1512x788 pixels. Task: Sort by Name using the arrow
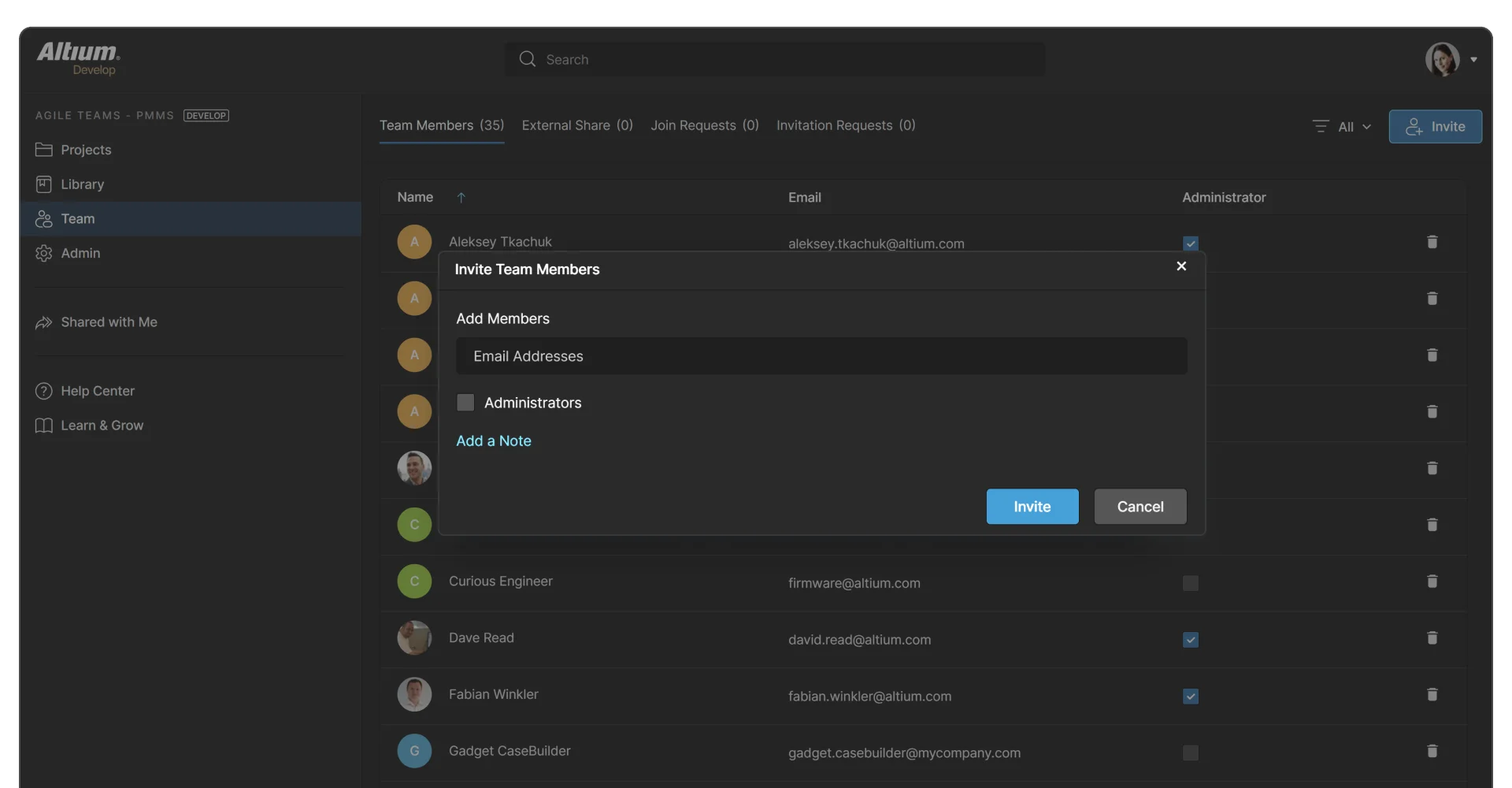[x=461, y=198]
